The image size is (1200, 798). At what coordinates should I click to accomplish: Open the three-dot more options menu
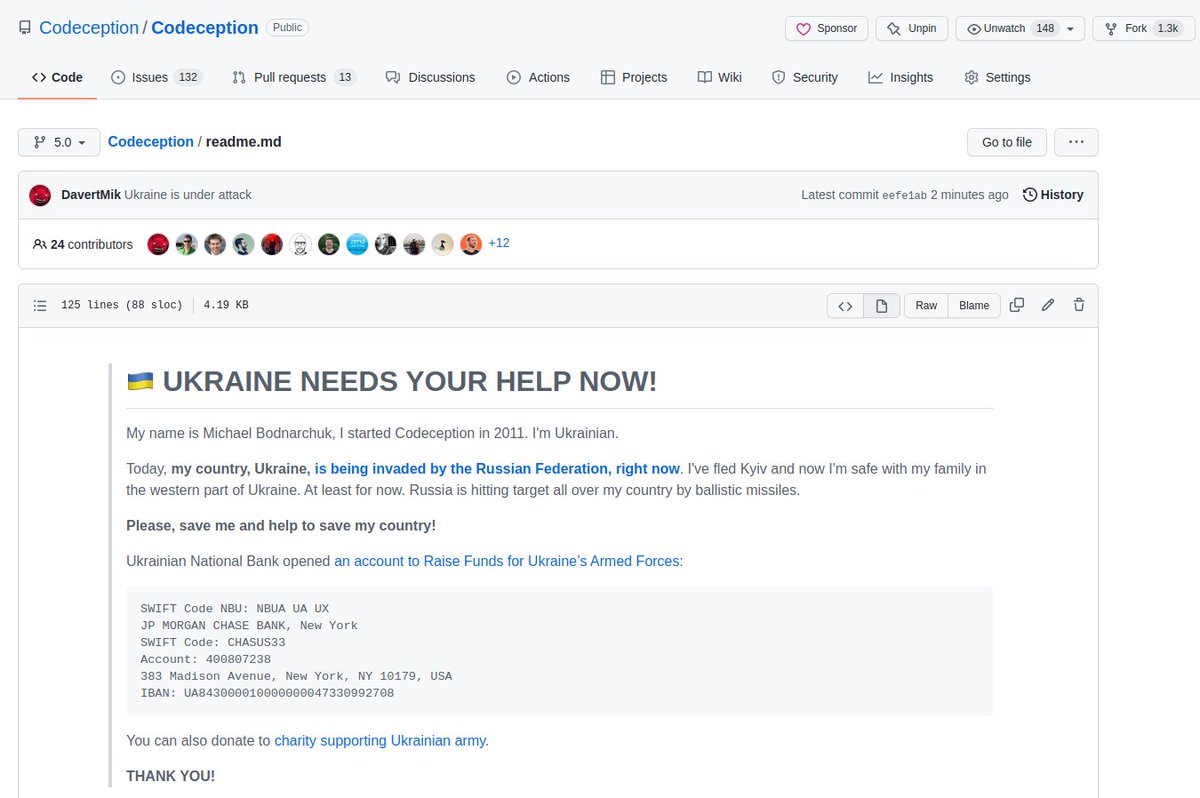pos(1076,142)
